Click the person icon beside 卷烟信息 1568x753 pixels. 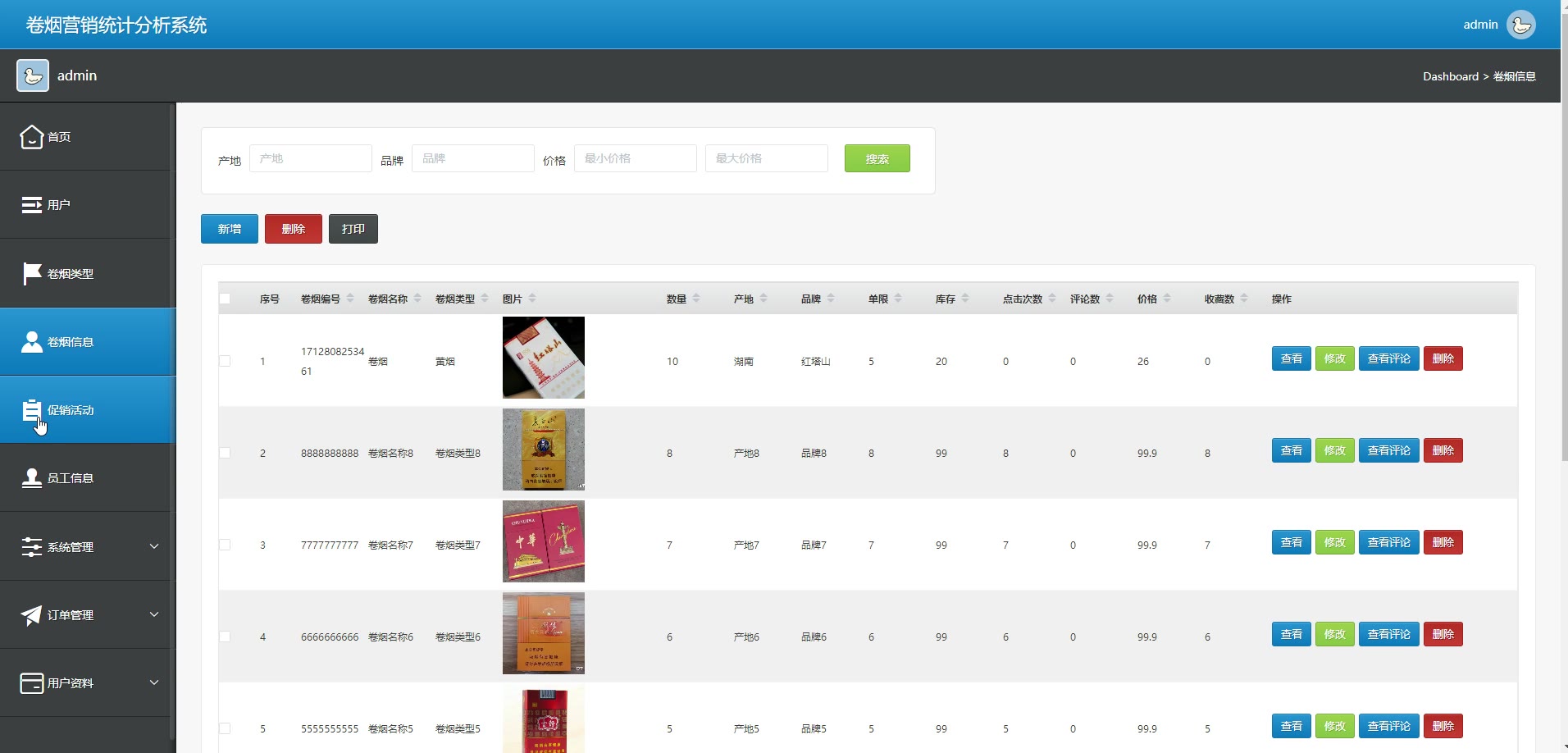coord(32,342)
